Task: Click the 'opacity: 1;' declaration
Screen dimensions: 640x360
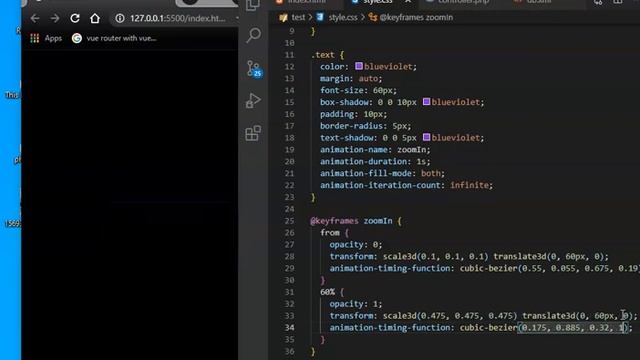Action: point(356,304)
